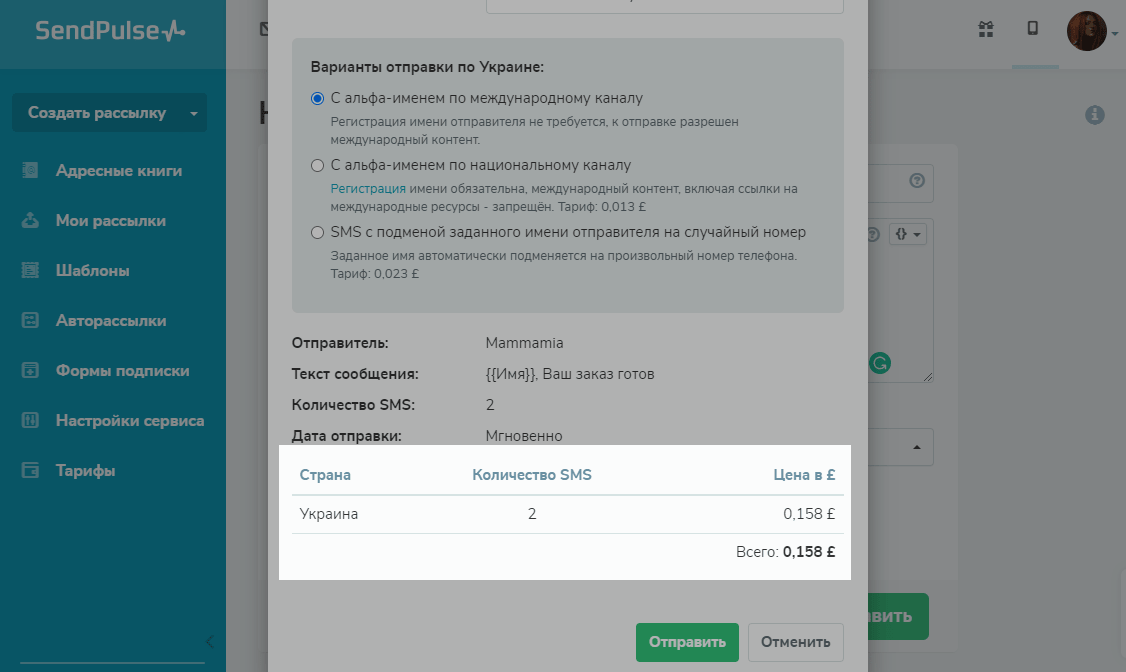Open the gift icon in header
This screenshot has height=672, width=1126.
coord(985,30)
